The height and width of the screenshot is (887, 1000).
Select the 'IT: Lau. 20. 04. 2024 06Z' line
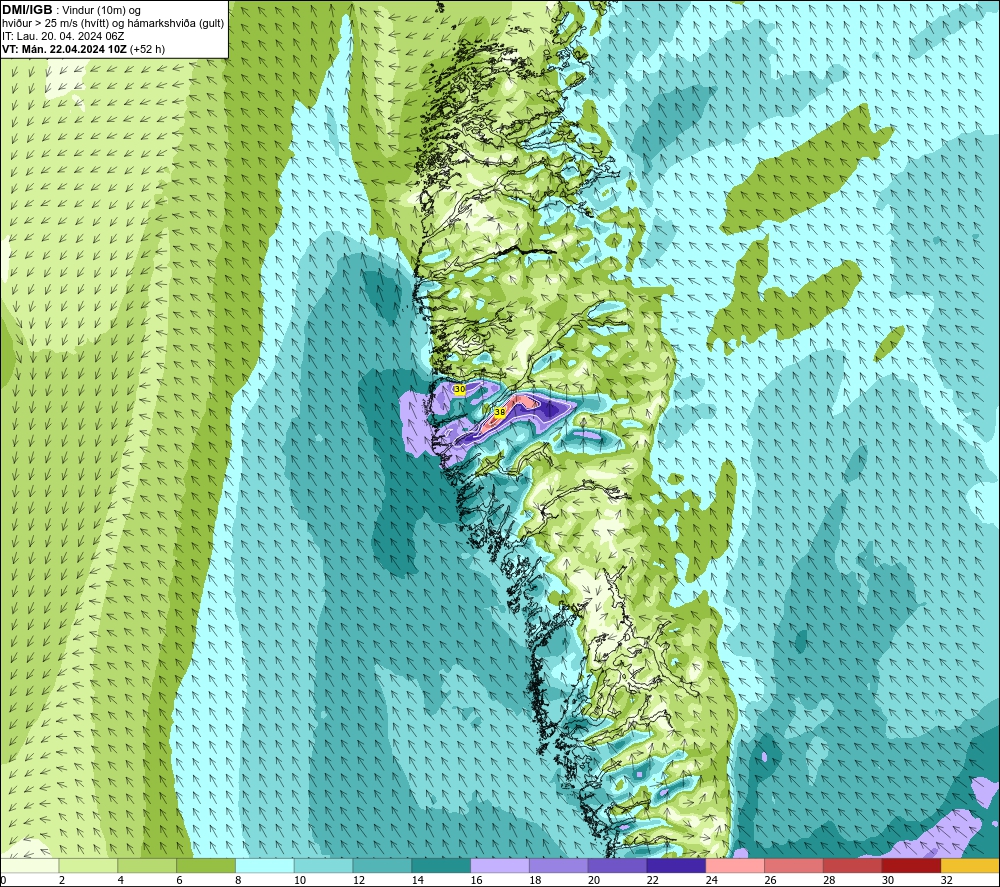pos(63,36)
